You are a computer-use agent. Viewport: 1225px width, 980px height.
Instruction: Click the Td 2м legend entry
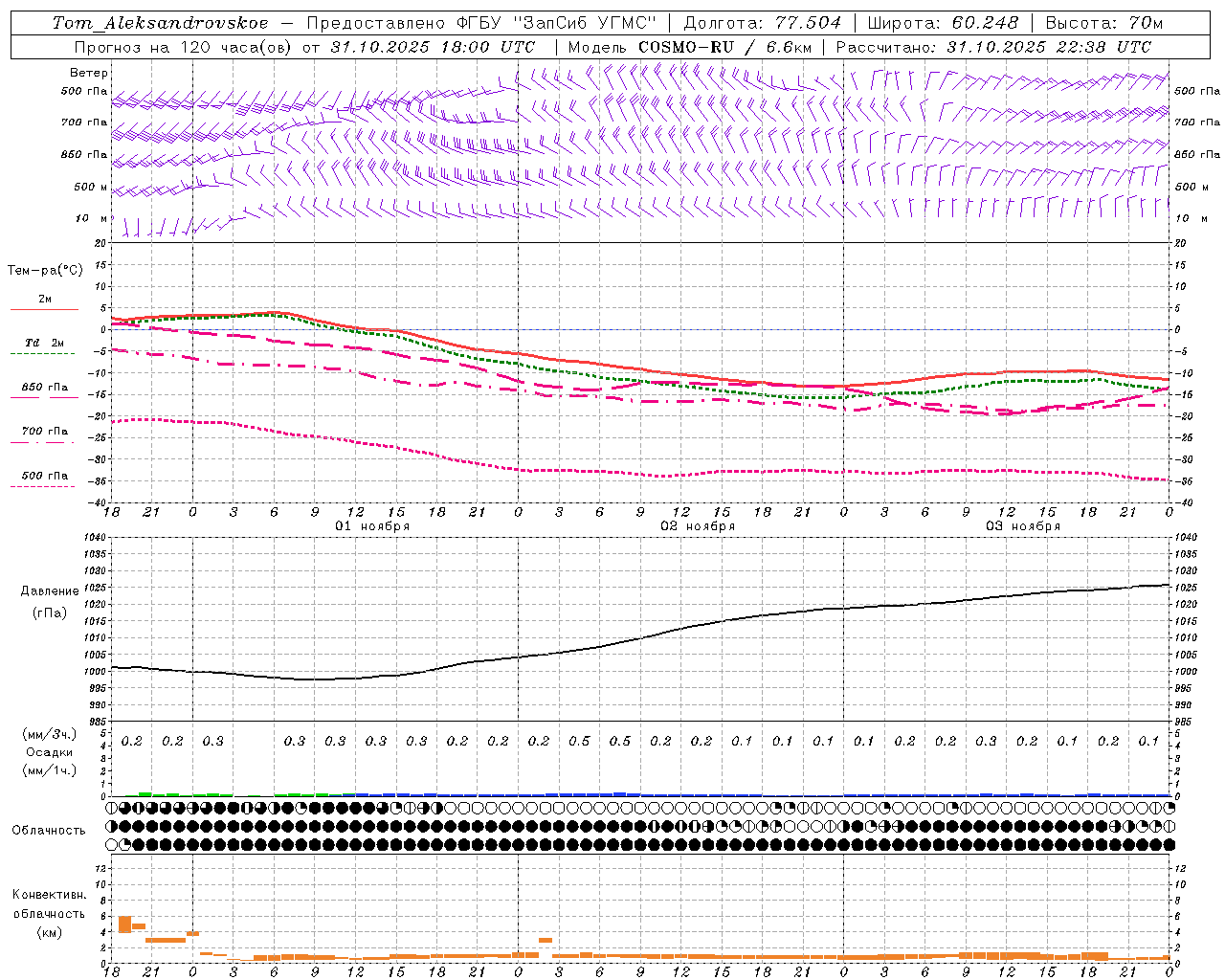pyautogui.click(x=44, y=343)
